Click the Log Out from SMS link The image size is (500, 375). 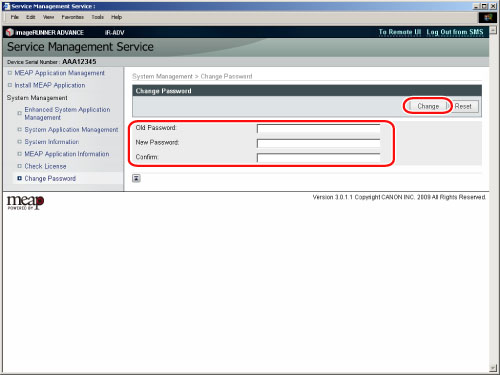tap(455, 32)
